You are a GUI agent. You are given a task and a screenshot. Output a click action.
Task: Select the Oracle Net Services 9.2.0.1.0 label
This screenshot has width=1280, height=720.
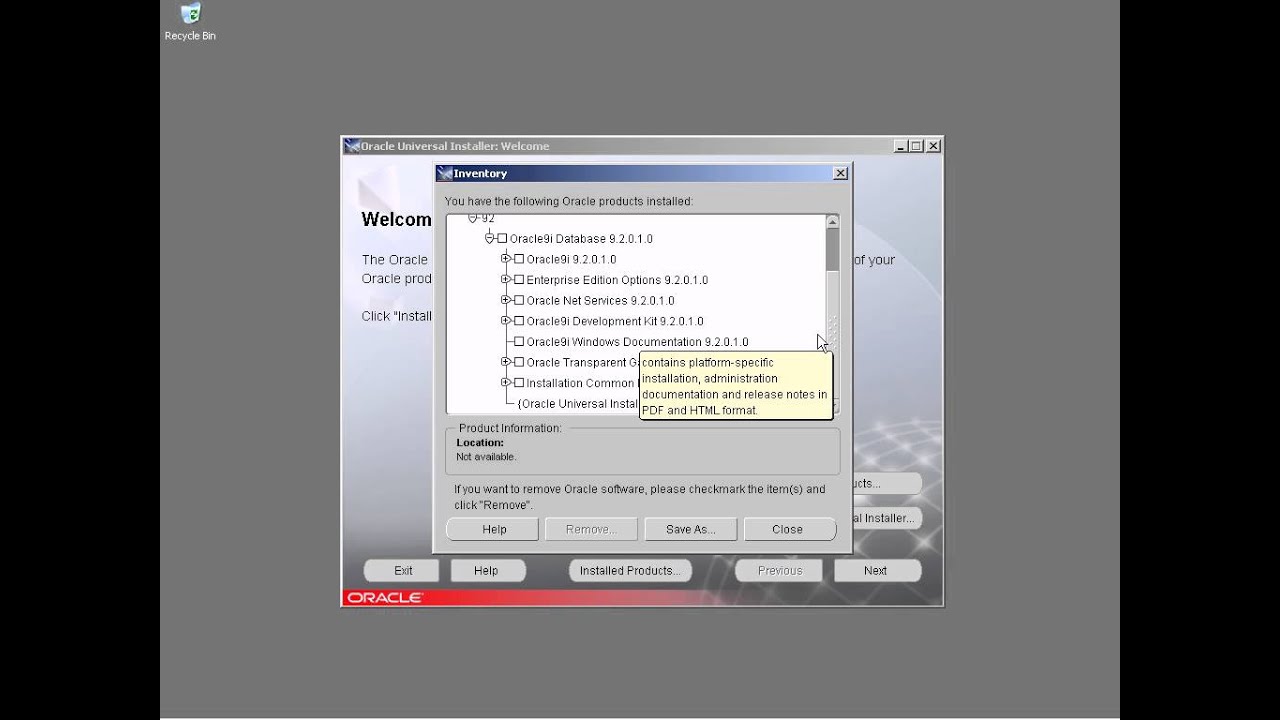(600, 301)
